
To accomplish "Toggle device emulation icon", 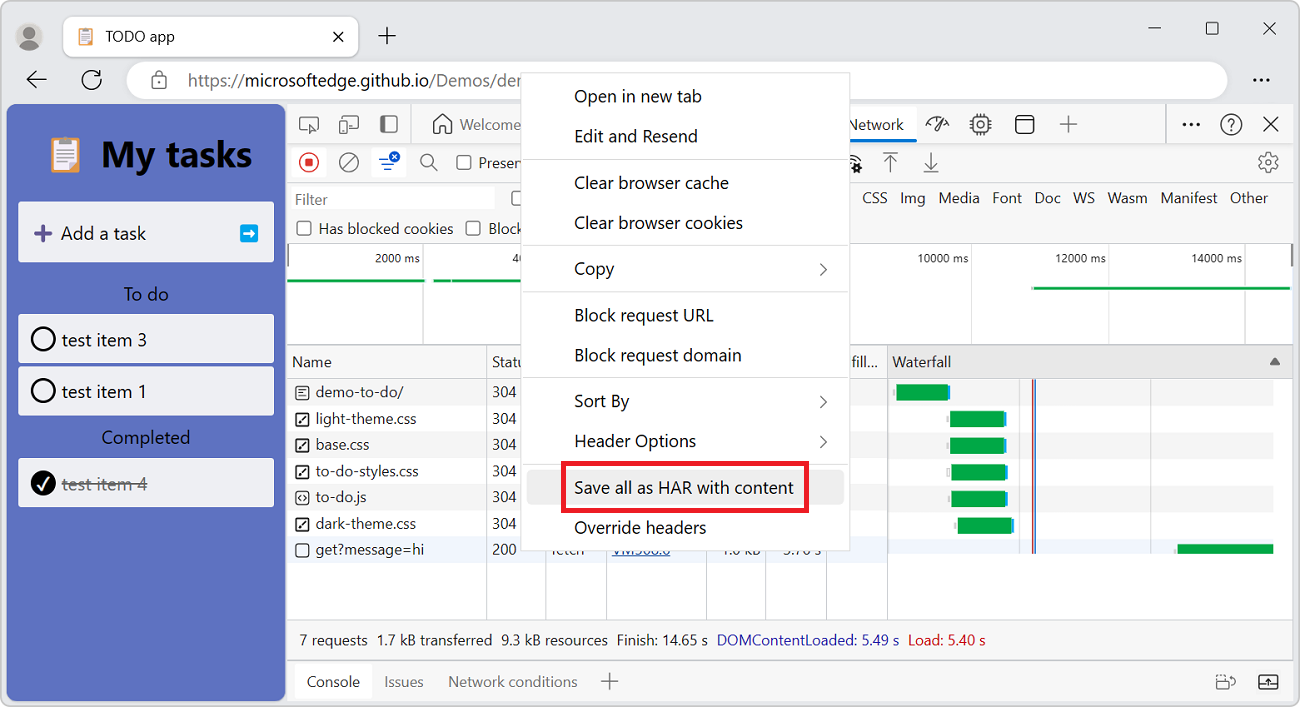I will coord(348,125).
